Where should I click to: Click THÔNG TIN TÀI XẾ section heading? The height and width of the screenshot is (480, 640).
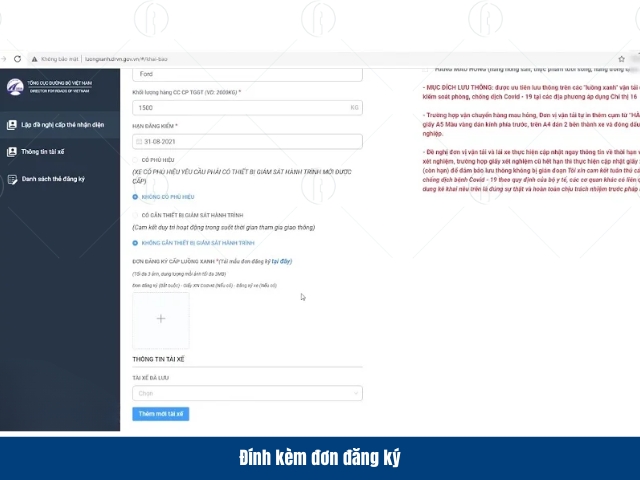click(158, 359)
